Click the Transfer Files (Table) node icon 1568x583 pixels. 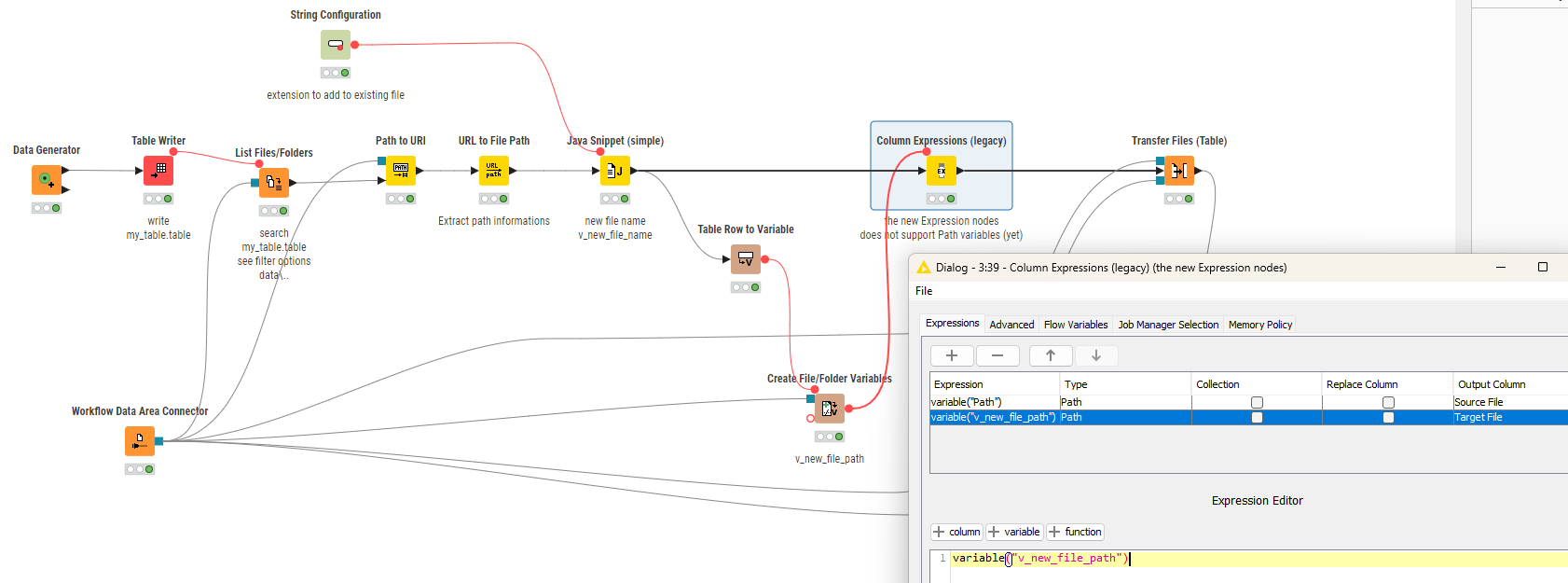[1179, 171]
